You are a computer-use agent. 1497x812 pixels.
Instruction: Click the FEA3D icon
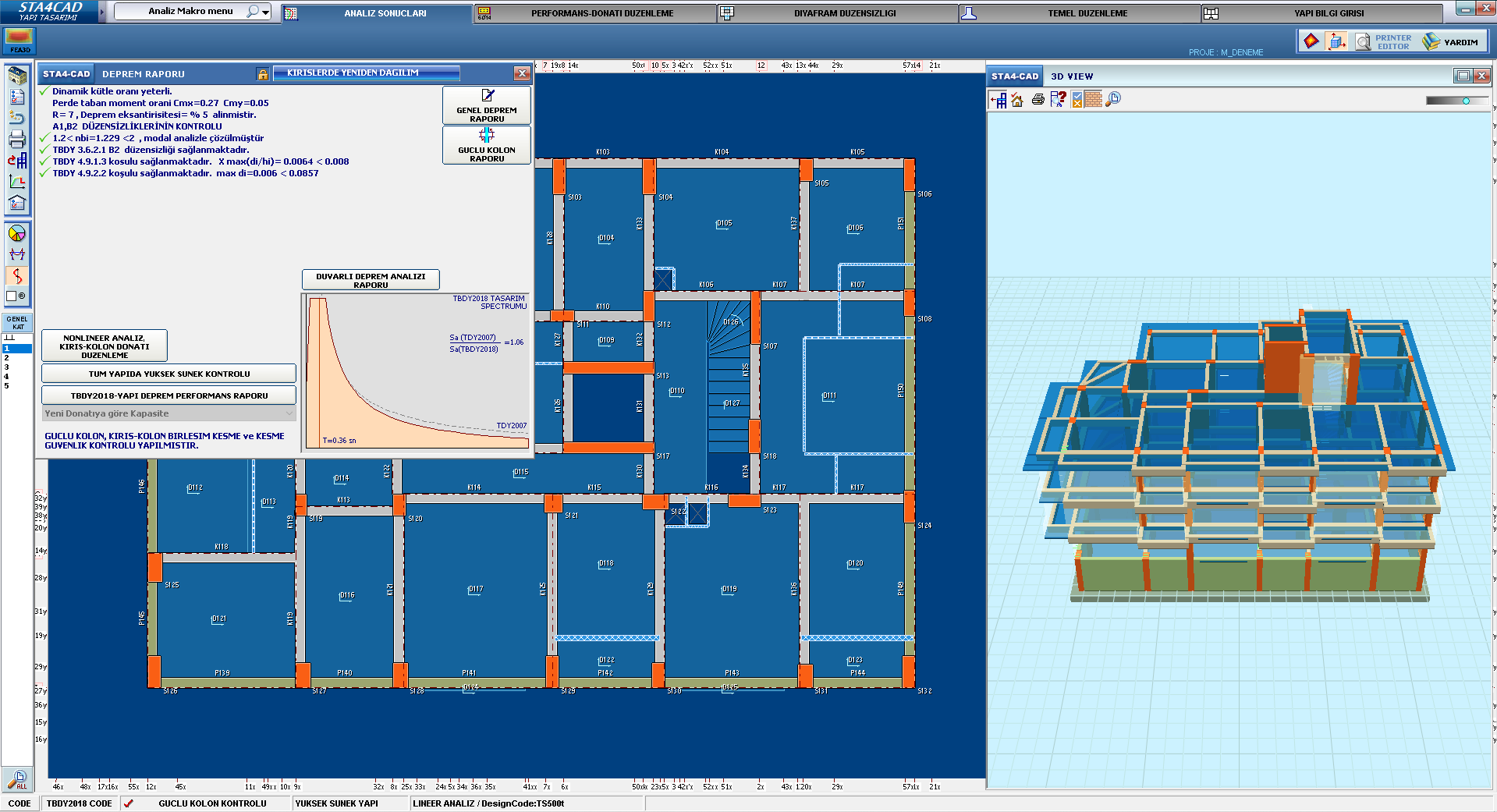(x=20, y=41)
